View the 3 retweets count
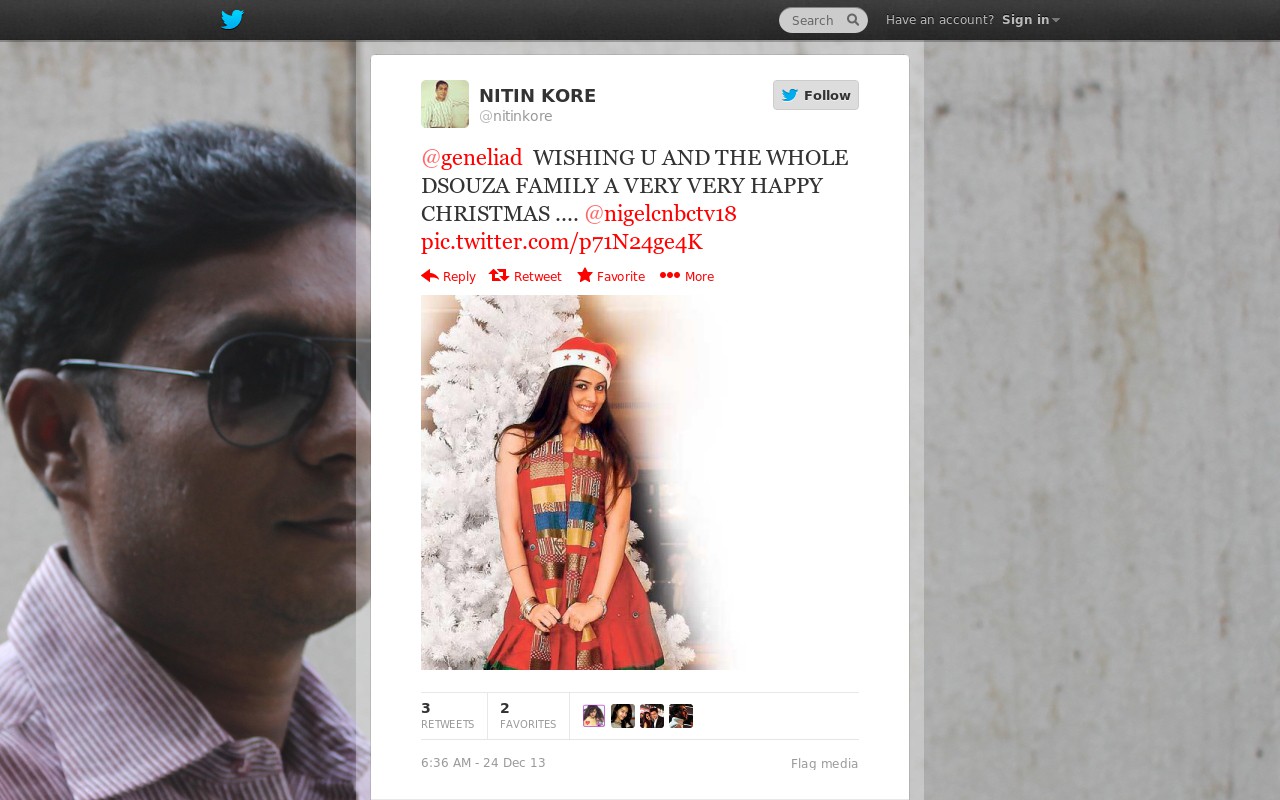The image size is (1280, 800). click(x=447, y=716)
